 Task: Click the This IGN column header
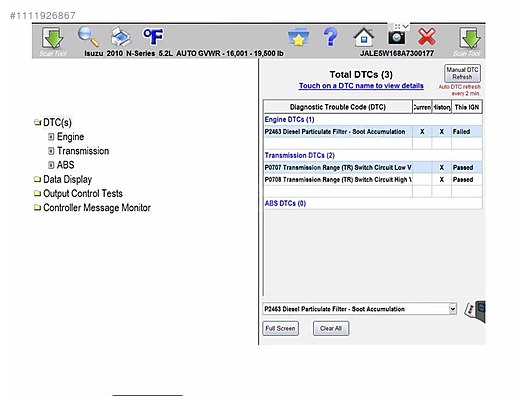click(467, 107)
